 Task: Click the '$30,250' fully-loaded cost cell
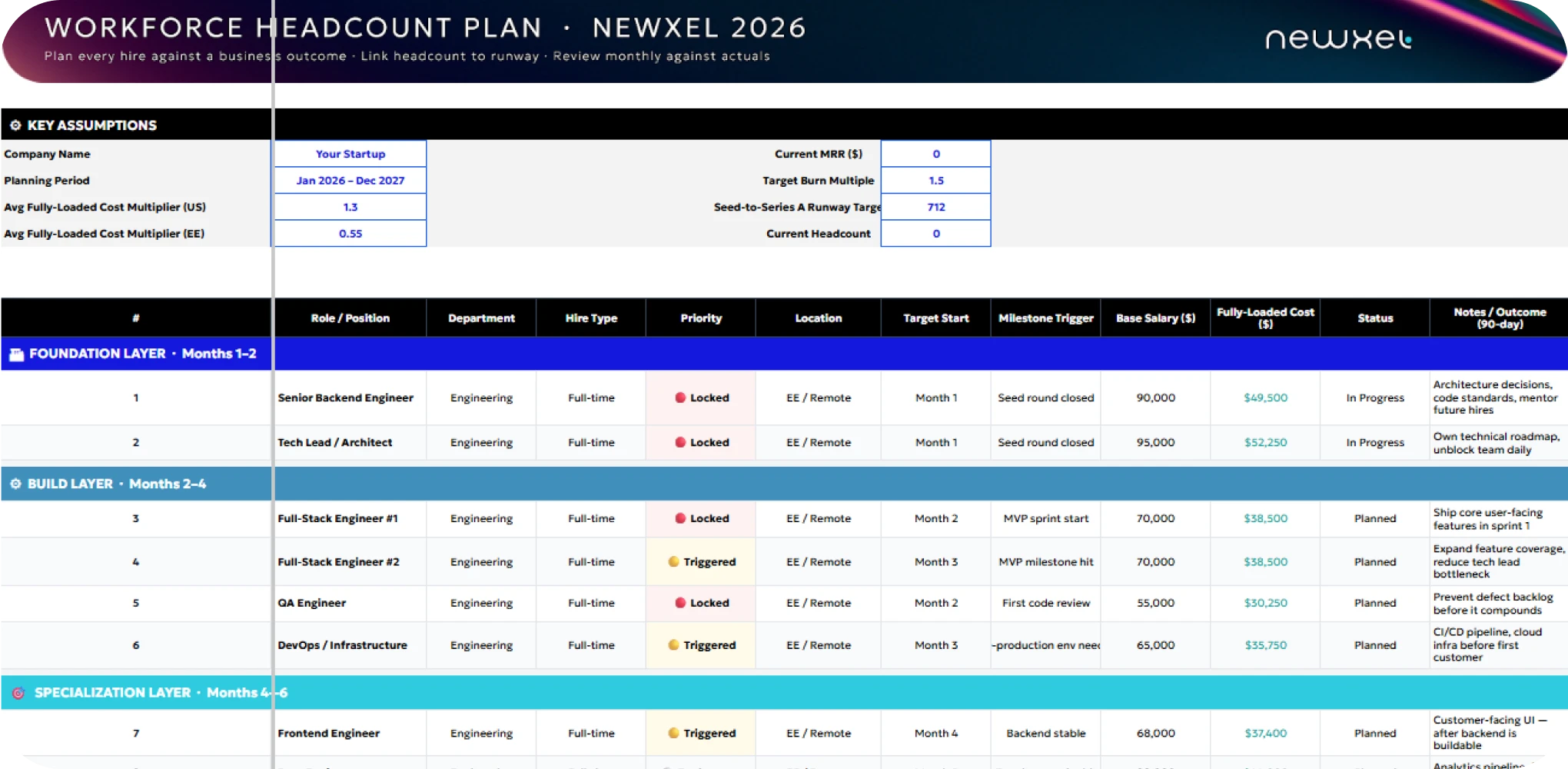pyautogui.click(x=1266, y=603)
